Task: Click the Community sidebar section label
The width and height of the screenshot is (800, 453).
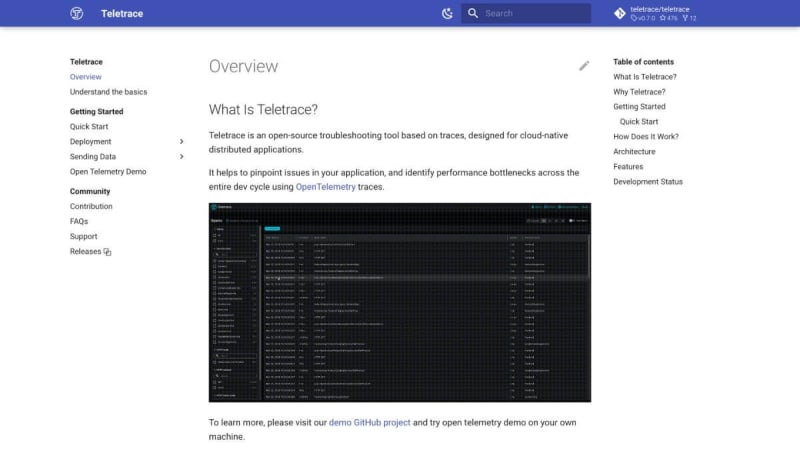Action: (90, 191)
